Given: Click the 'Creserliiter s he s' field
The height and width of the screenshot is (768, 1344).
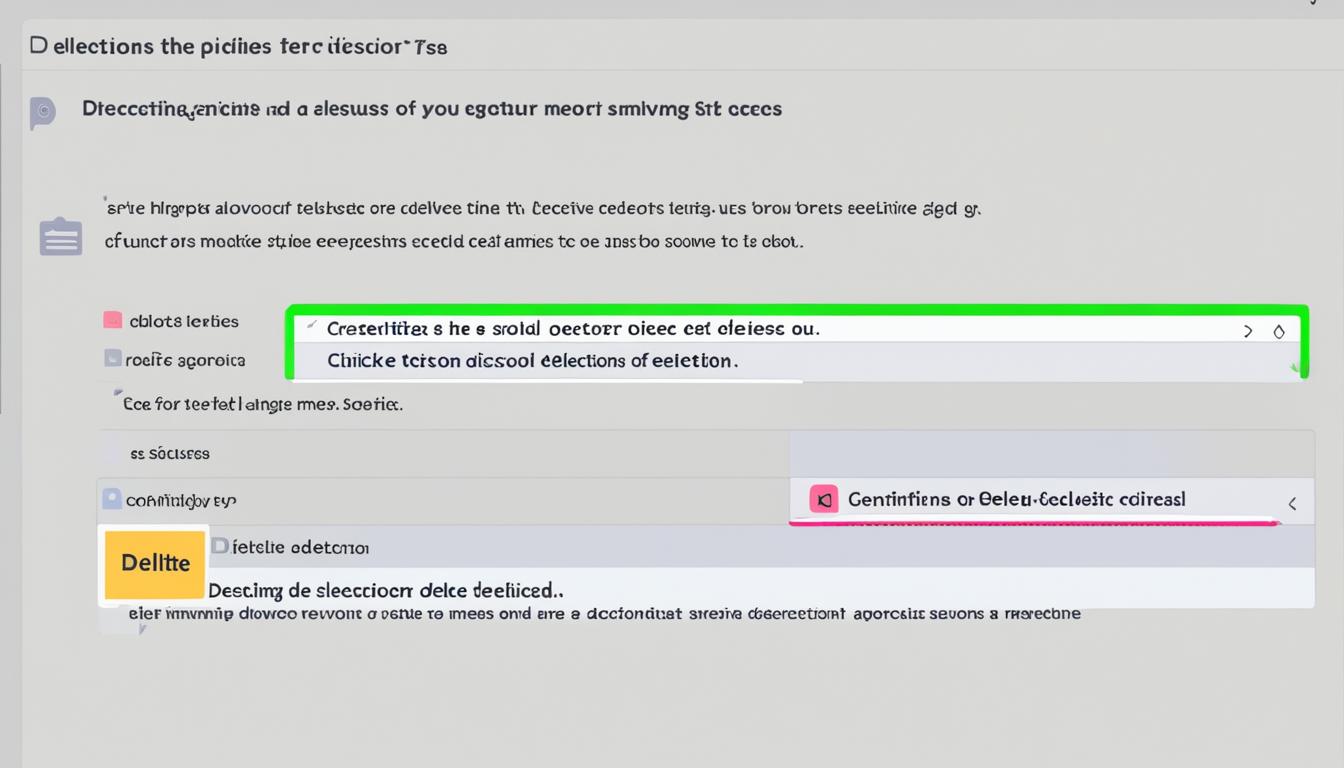Looking at the screenshot, I should point(572,328).
